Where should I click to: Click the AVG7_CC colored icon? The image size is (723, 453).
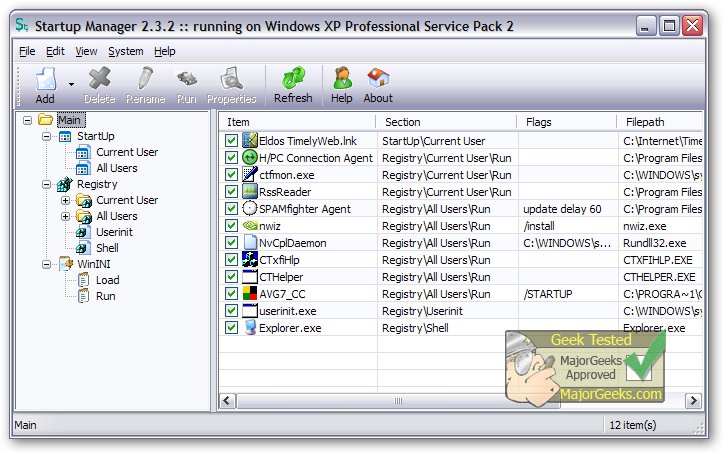coord(249,293)
